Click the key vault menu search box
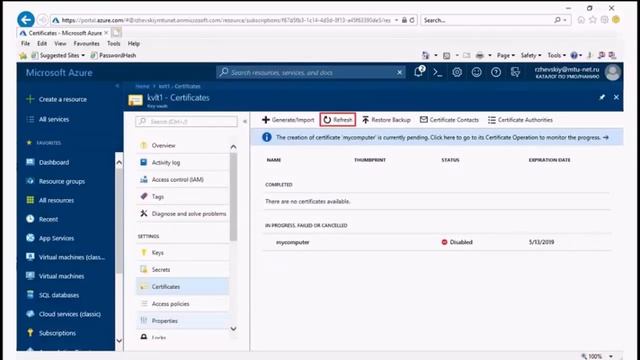Viewport: 640px width, 360px height. pos(187,121)
